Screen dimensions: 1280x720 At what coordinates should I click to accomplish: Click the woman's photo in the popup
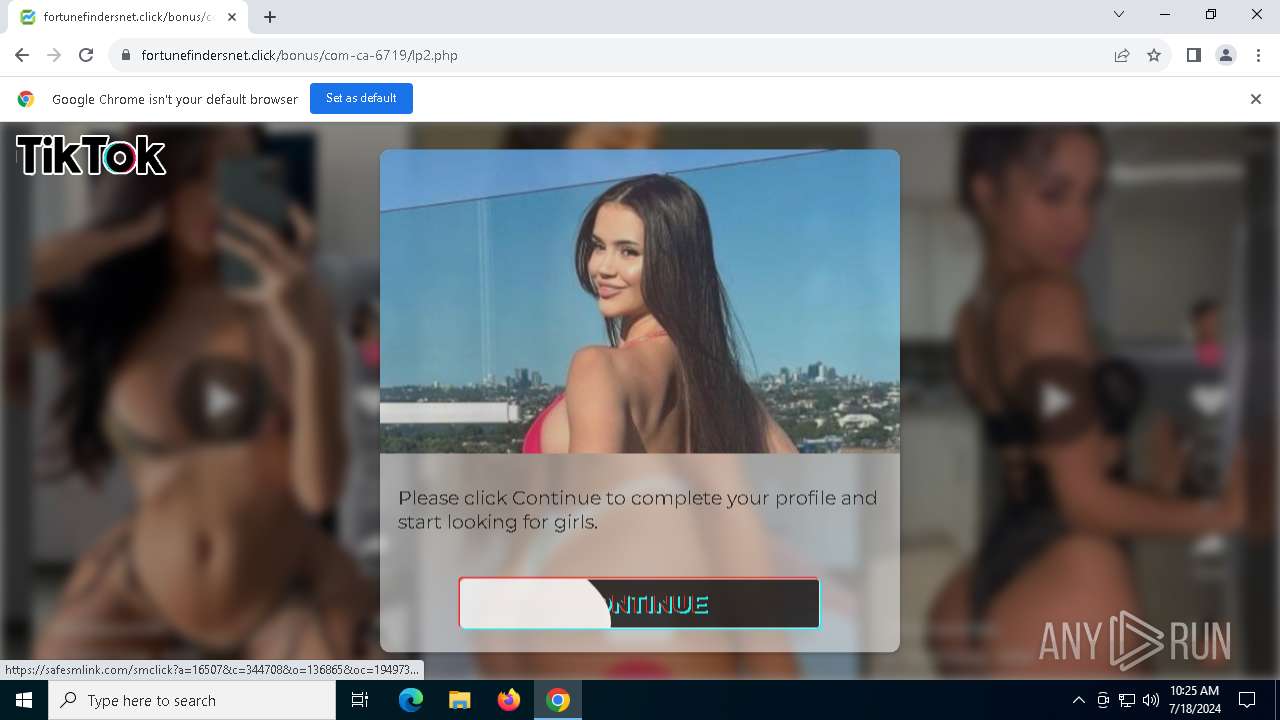[x=640, y=301]
